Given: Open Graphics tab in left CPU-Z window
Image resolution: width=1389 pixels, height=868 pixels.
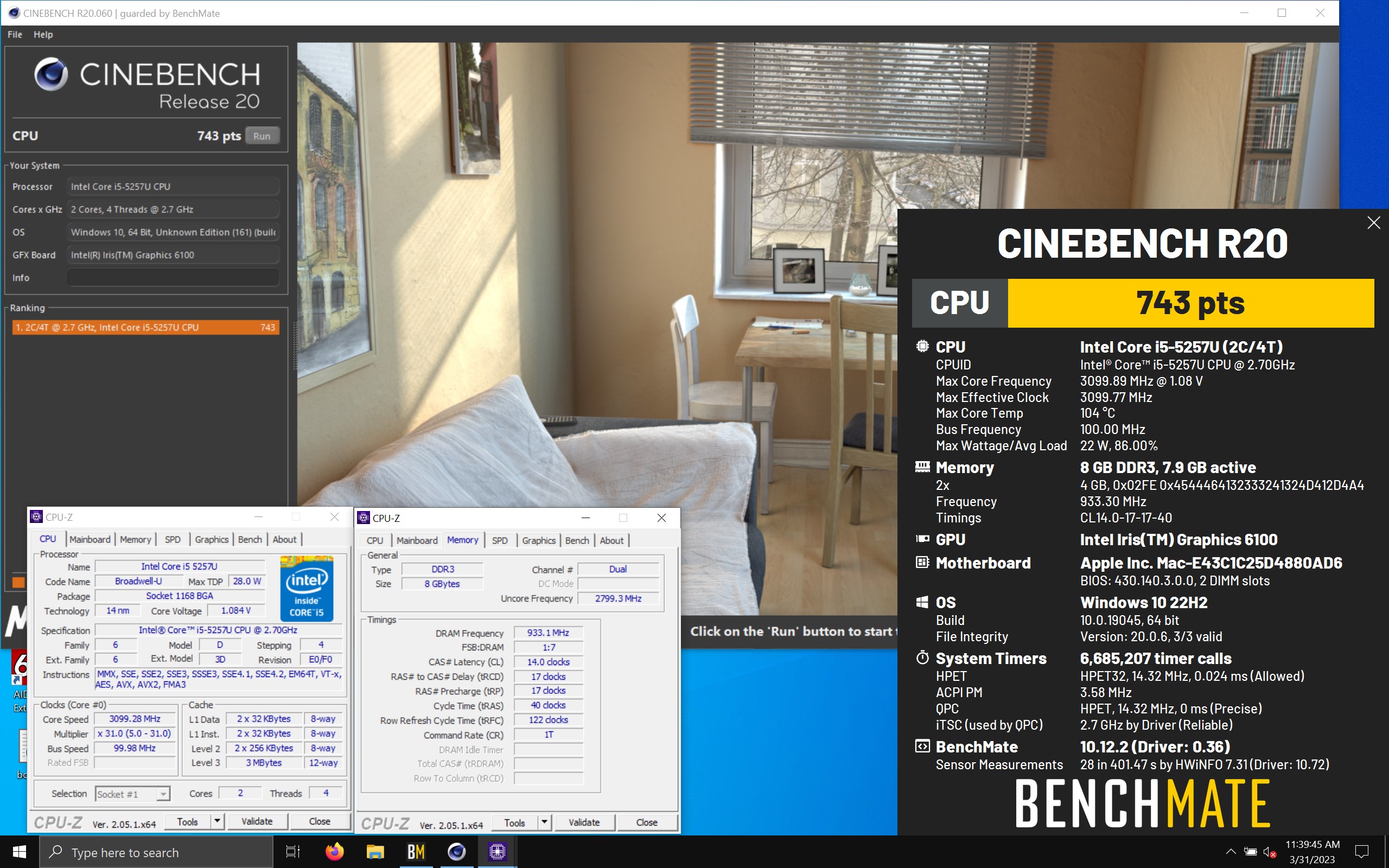Looking at the screenshot, I should pyautogui.click(x=211, y=540).
